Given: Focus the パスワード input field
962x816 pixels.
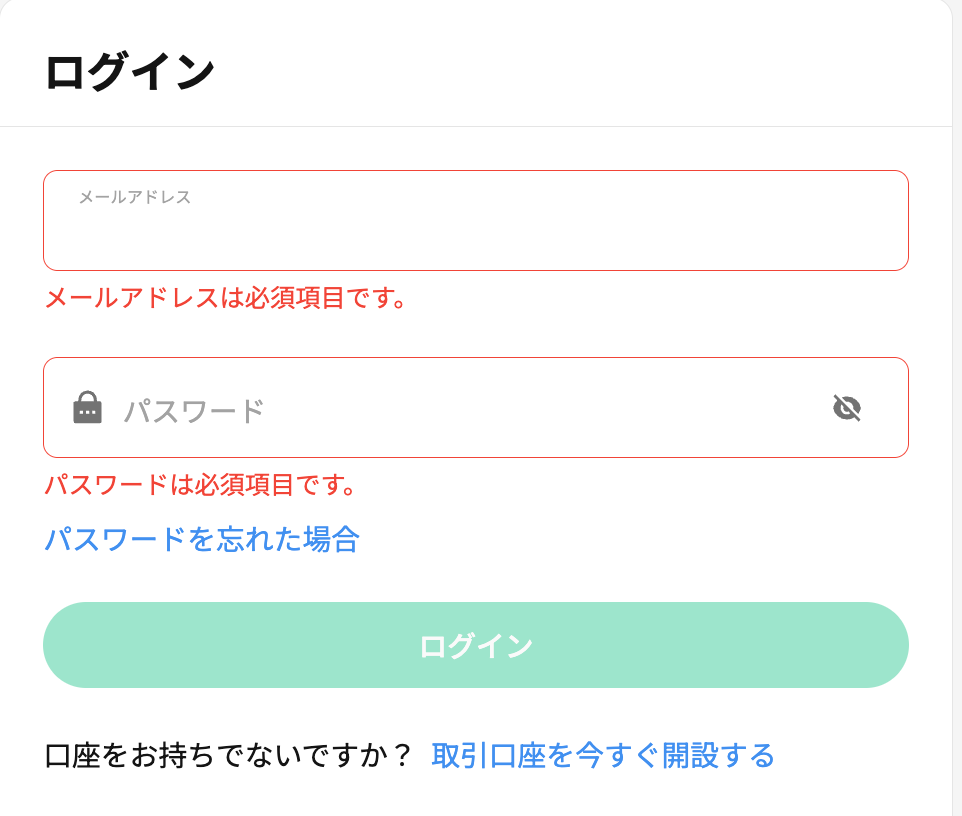Looking at the screenshot, I should (x=475, y=407).
